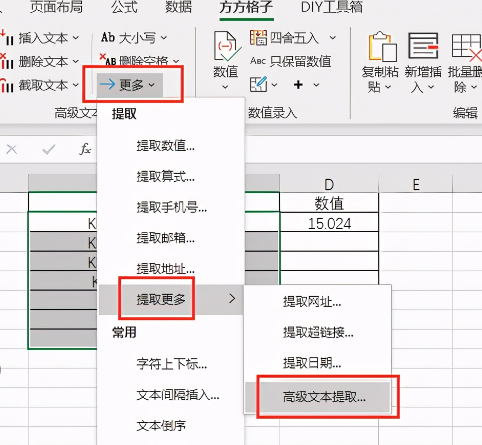Choose 提取手机号... menu item
The height and width of the screenshot is (445, 482).
pyautogui.click(x=171, y=207)
